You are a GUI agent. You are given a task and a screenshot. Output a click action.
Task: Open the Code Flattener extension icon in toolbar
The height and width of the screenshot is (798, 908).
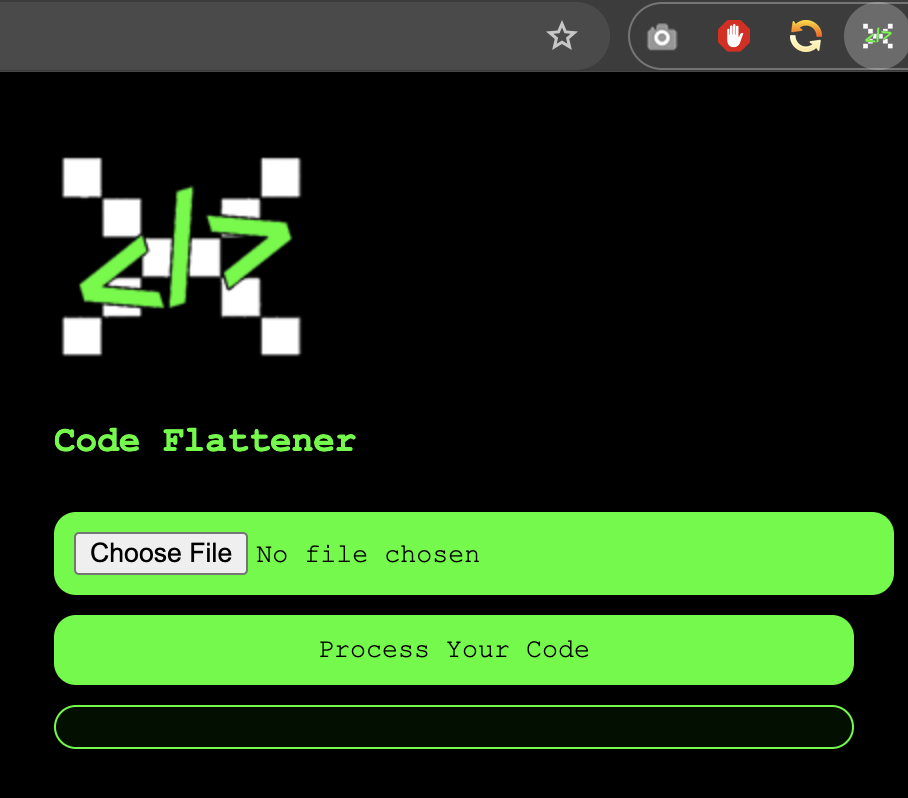tap(877, 36)
